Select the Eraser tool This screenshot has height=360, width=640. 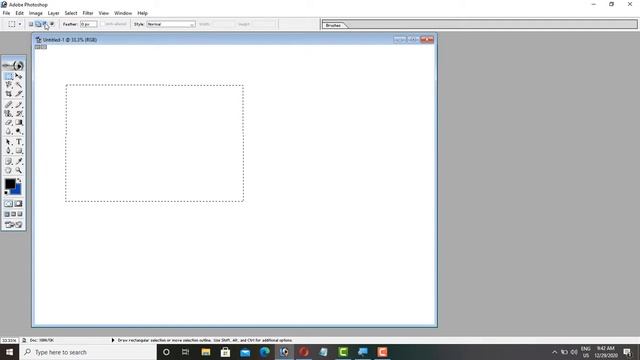[x=9, y=122]
